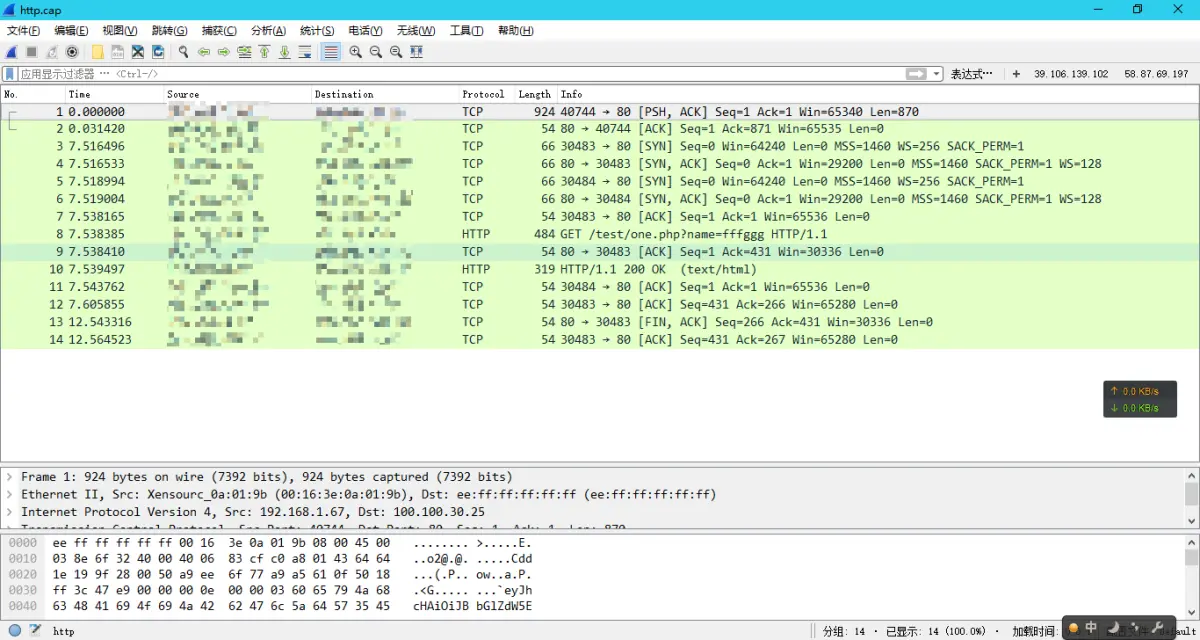The width and height of the screenshot is (1200, 640).
Task: Jump to the last packet icon
Action: [284, 52]
